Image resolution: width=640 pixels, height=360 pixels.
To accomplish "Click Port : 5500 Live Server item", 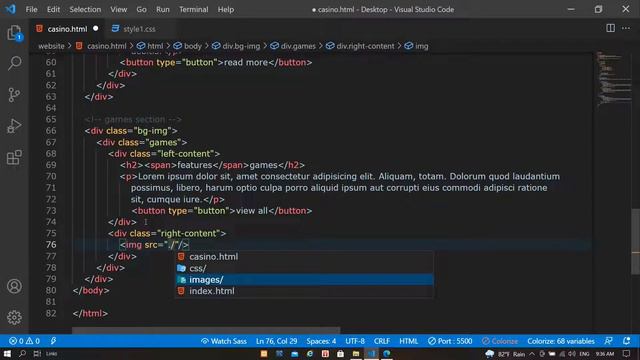I will tap(450, 341).
